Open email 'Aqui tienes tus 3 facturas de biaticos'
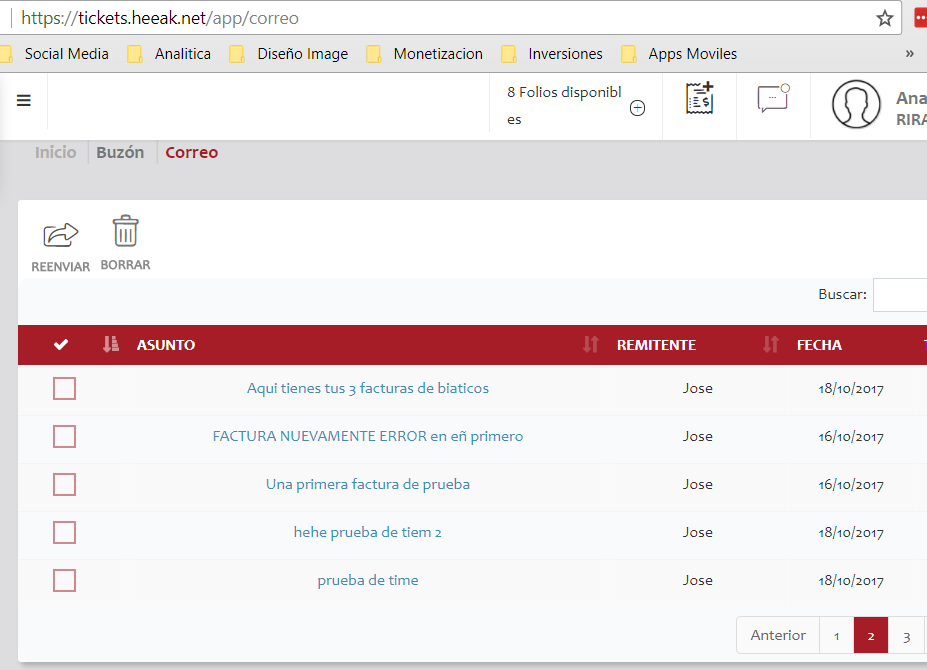 [x=368, y=389]
